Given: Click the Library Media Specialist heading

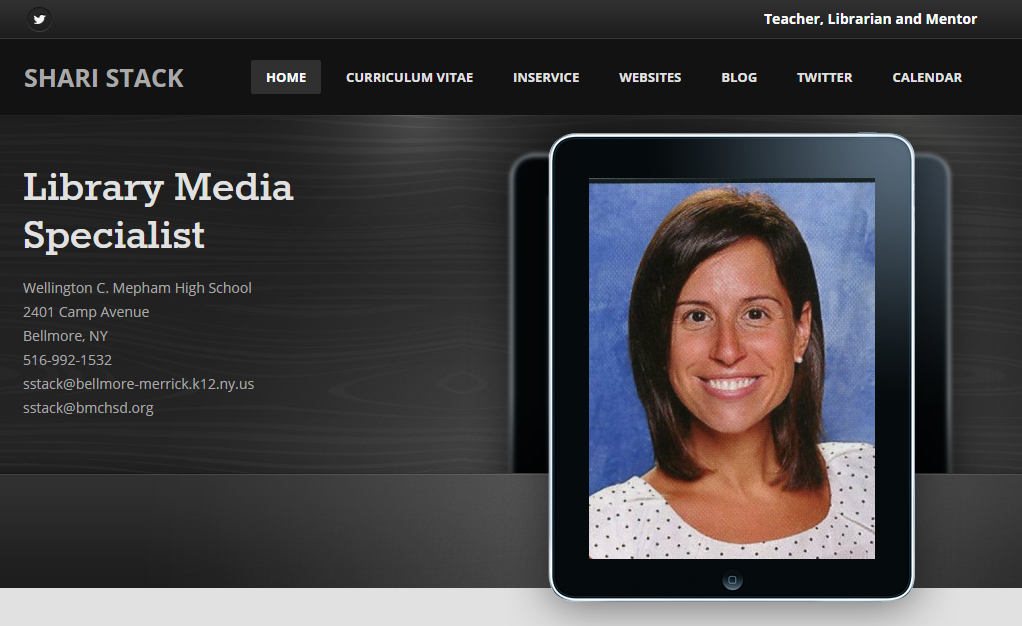Looking at the screenshot, I should (x=157, y=211).
